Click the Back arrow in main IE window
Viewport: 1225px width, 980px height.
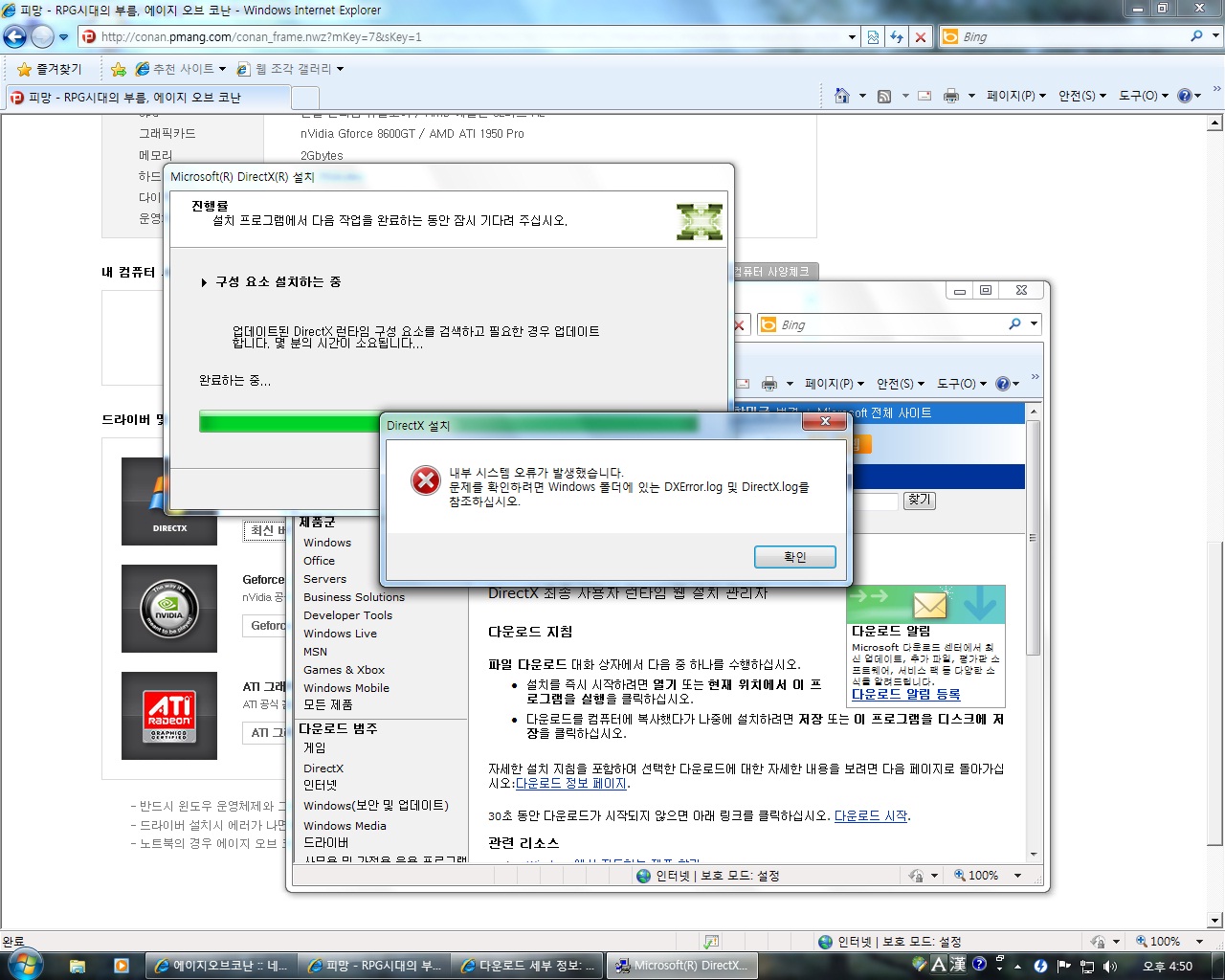(x=15, y=37)
